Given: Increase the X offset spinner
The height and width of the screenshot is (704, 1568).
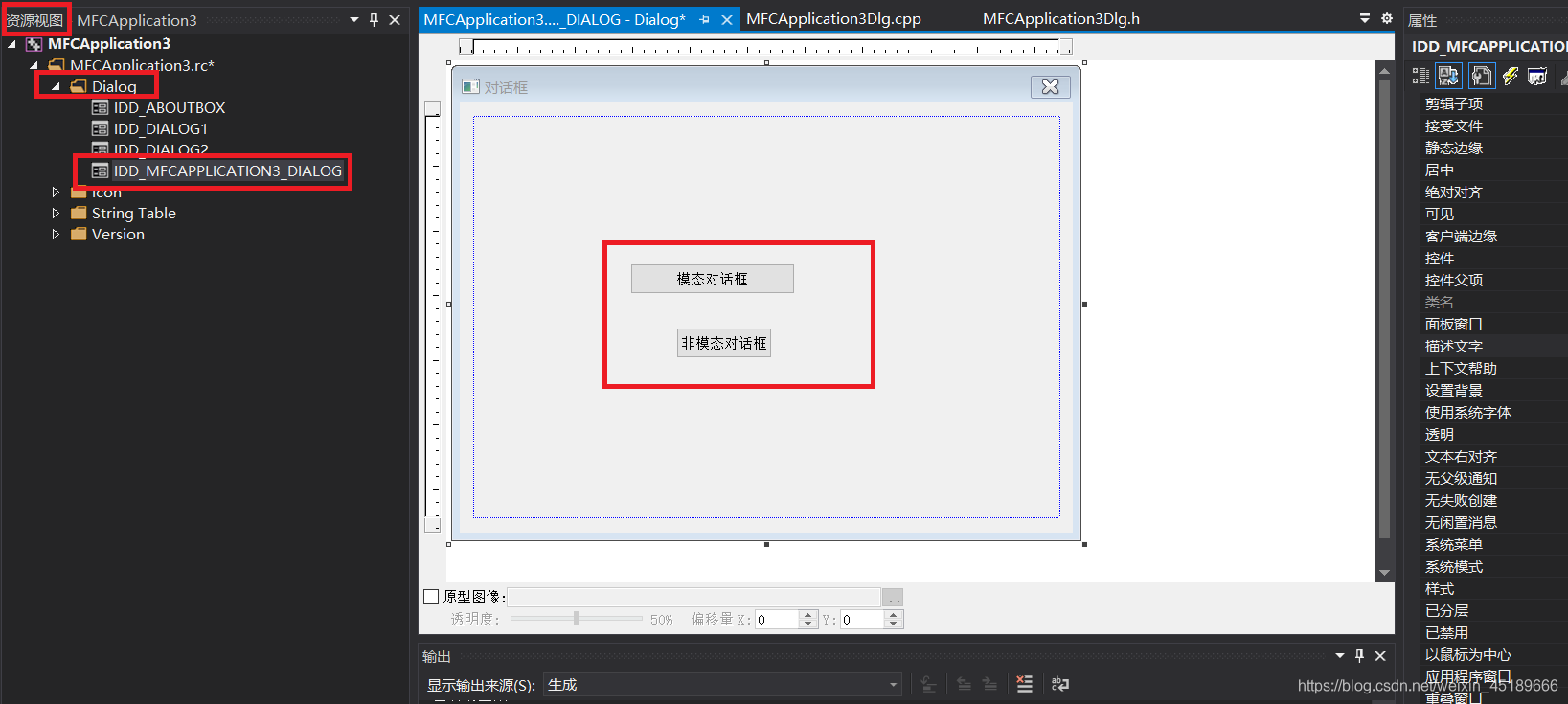Looking at the screenshot, I should [x=807, y=615].
